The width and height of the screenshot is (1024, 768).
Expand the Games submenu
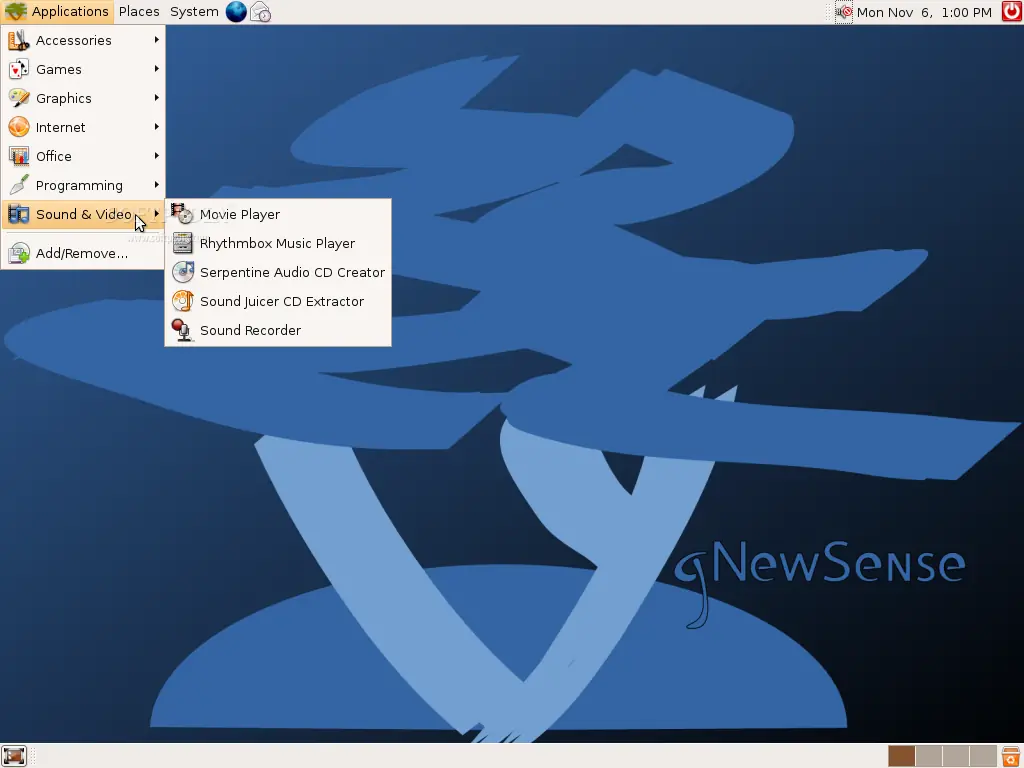click(60, 69)
